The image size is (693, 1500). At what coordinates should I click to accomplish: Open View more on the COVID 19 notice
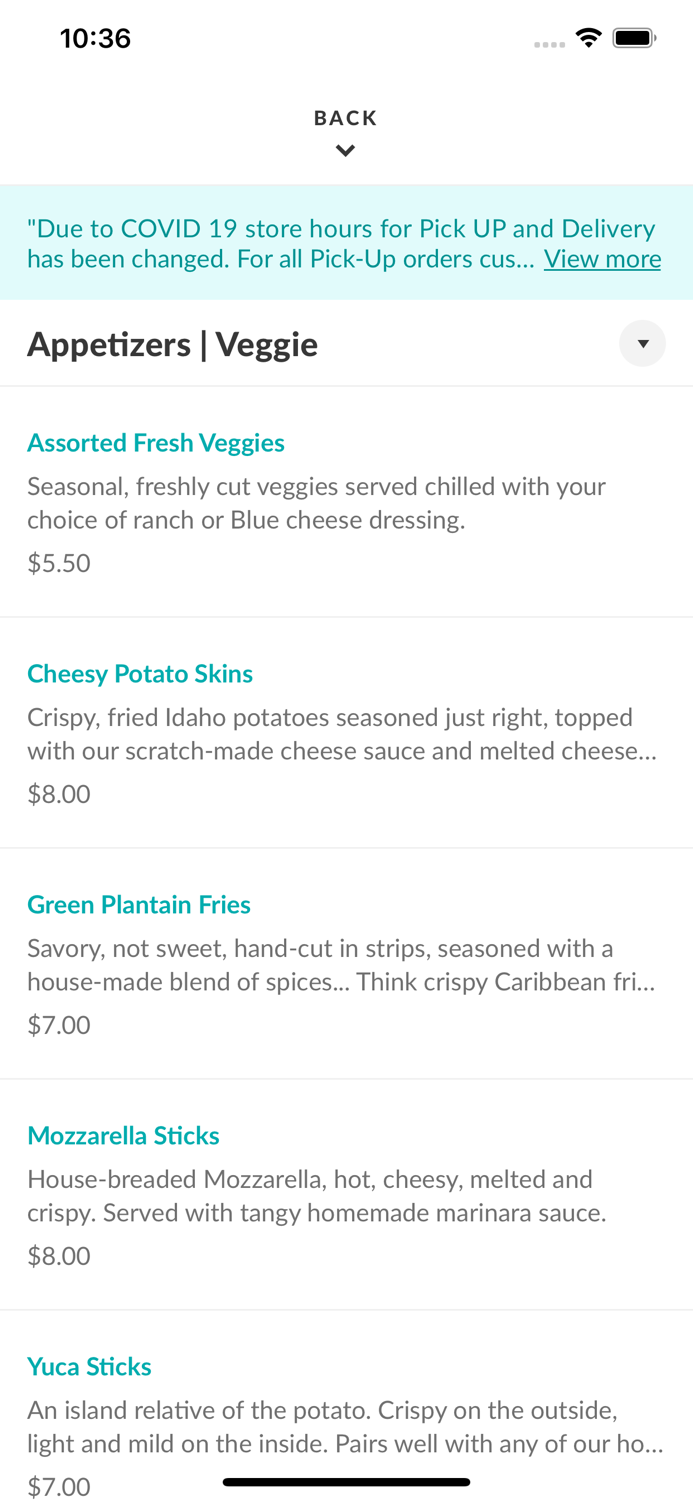click(602, 258)
